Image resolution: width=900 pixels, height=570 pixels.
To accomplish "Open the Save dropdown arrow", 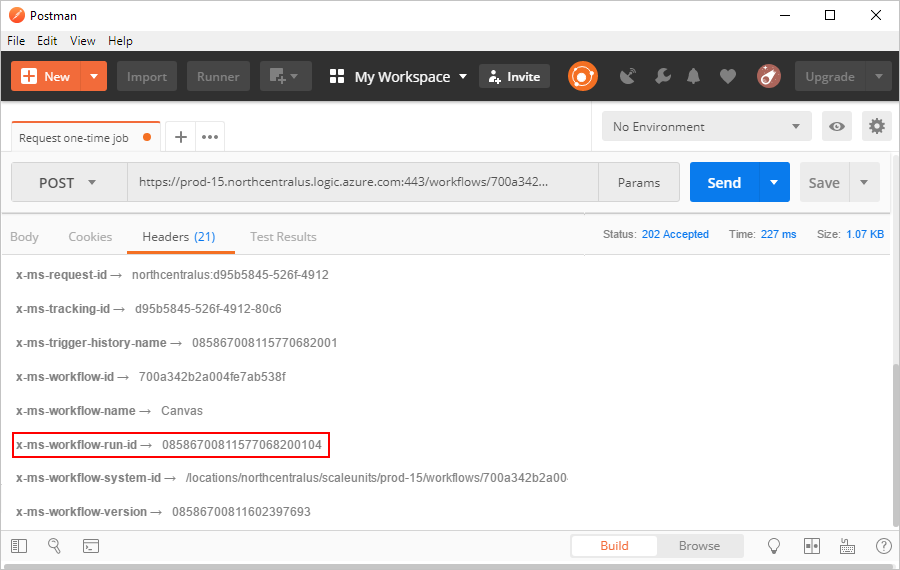I will pos(864,183).
